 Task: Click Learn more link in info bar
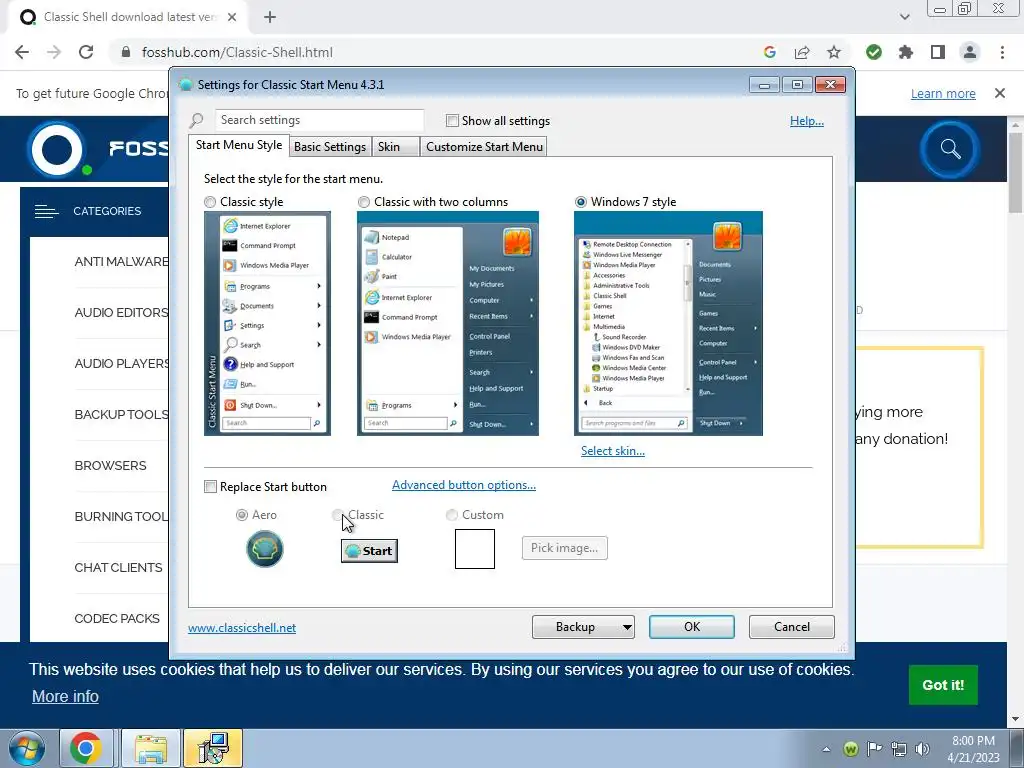pos(943,94)
